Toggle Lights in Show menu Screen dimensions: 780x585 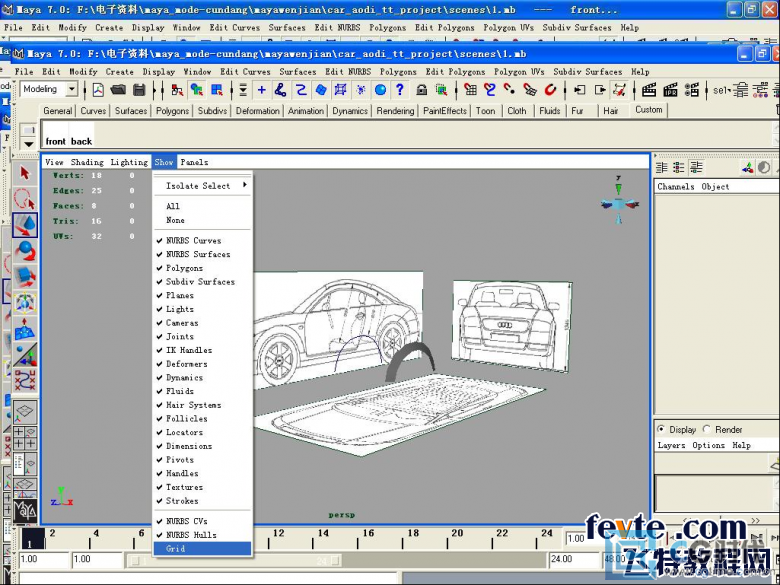click(x=202, y=309)
